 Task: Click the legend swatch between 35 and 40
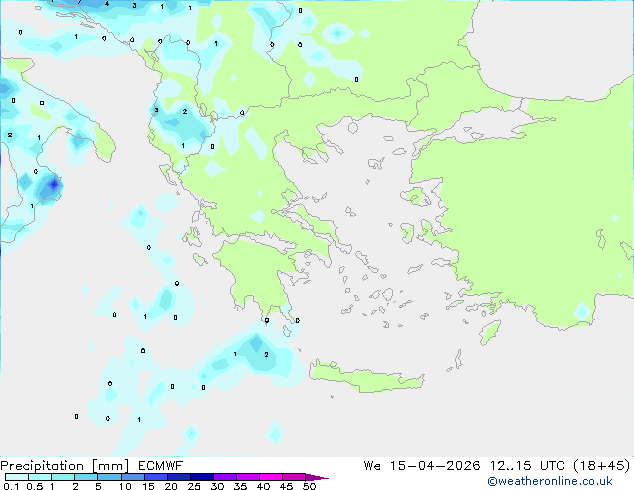point(248,477)
